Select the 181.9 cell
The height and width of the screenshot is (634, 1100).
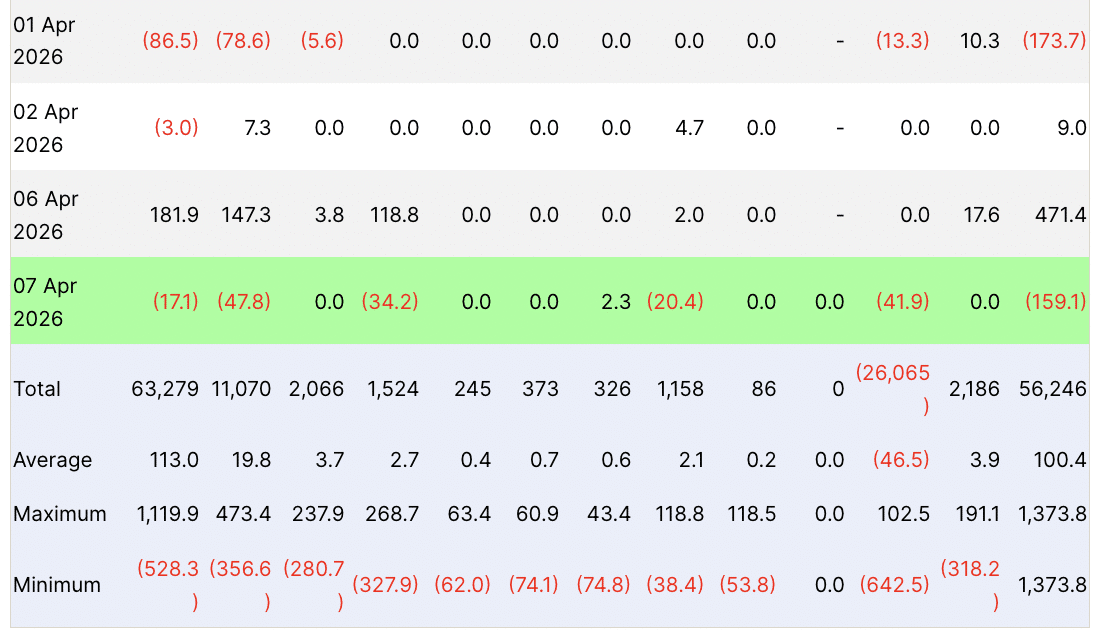click(x=172, y=215)
